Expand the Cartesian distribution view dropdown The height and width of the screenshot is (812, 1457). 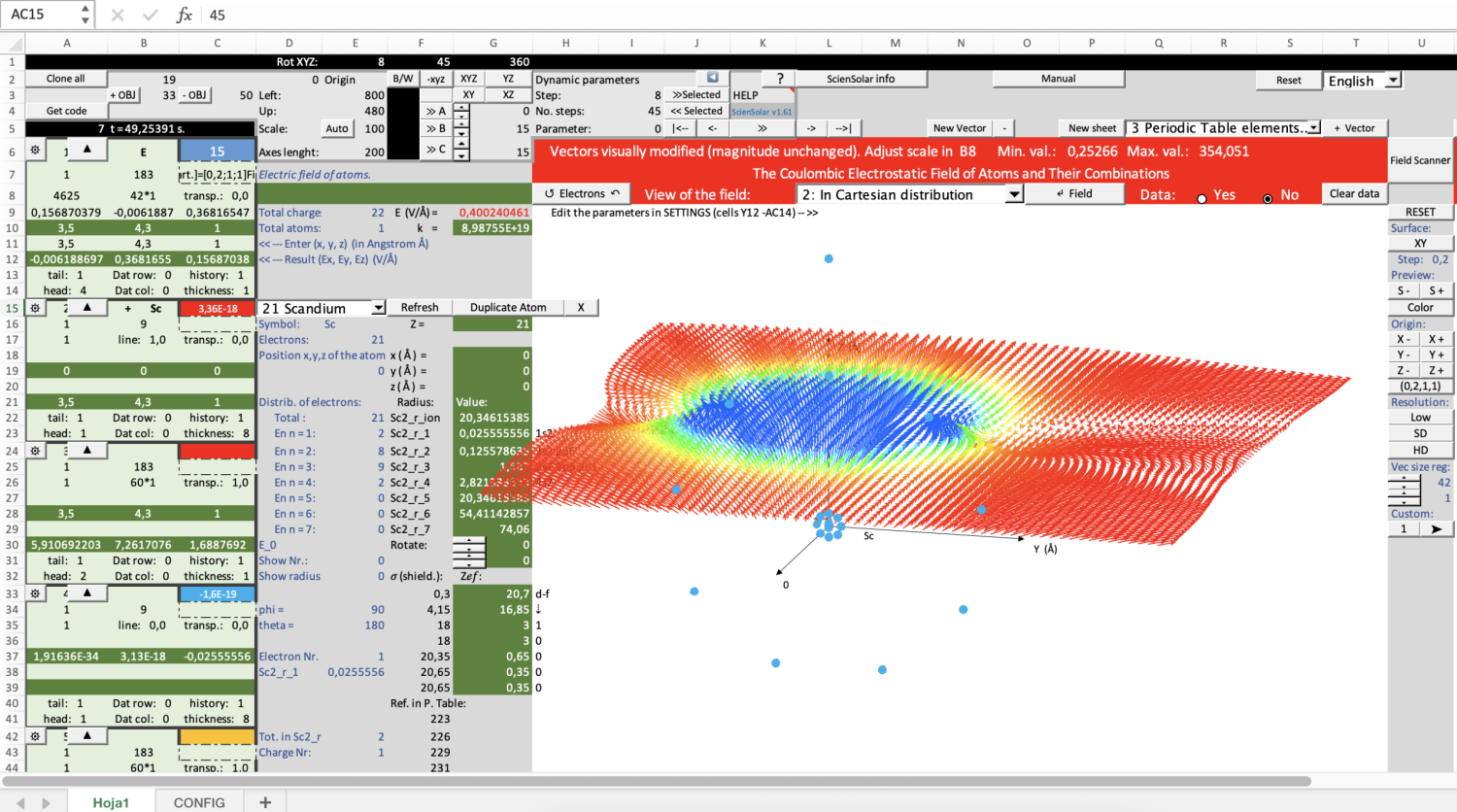pyautogui.click(x=1014, y=194)
